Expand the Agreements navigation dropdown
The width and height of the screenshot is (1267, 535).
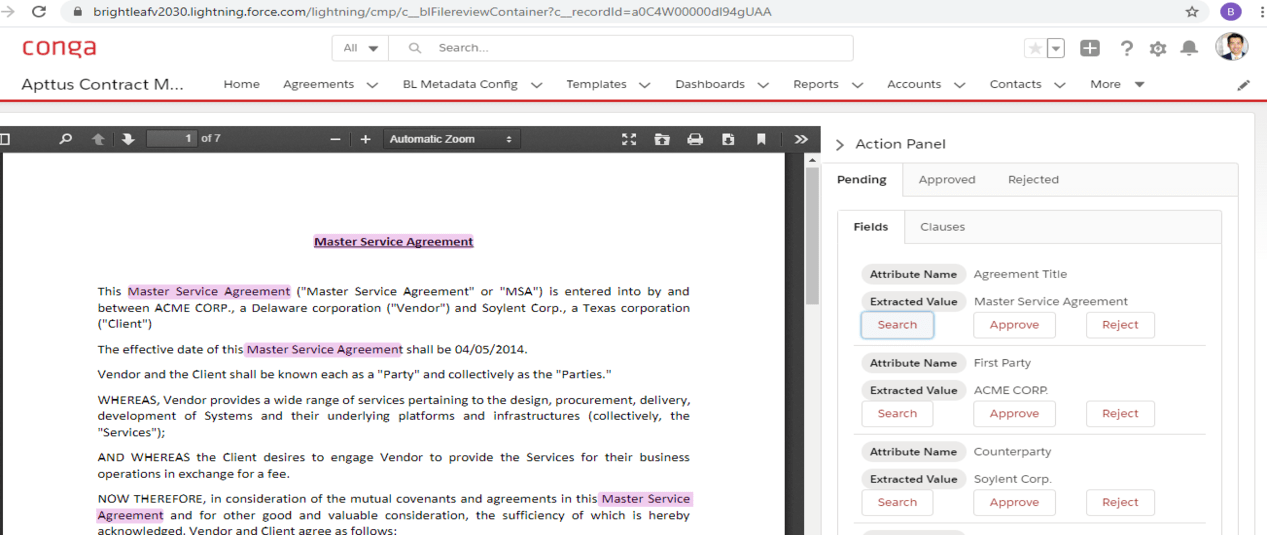tap(372, 85)
